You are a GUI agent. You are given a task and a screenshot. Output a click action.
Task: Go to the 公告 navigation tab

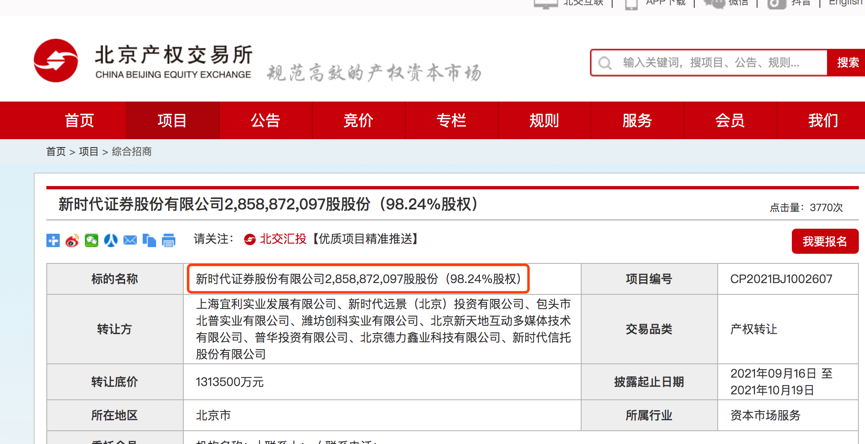[x=265, y=120]
